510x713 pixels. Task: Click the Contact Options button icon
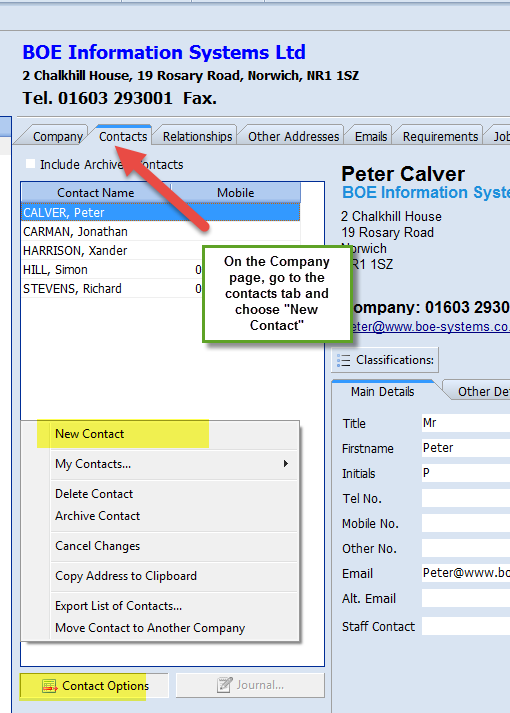pos(50,686)
